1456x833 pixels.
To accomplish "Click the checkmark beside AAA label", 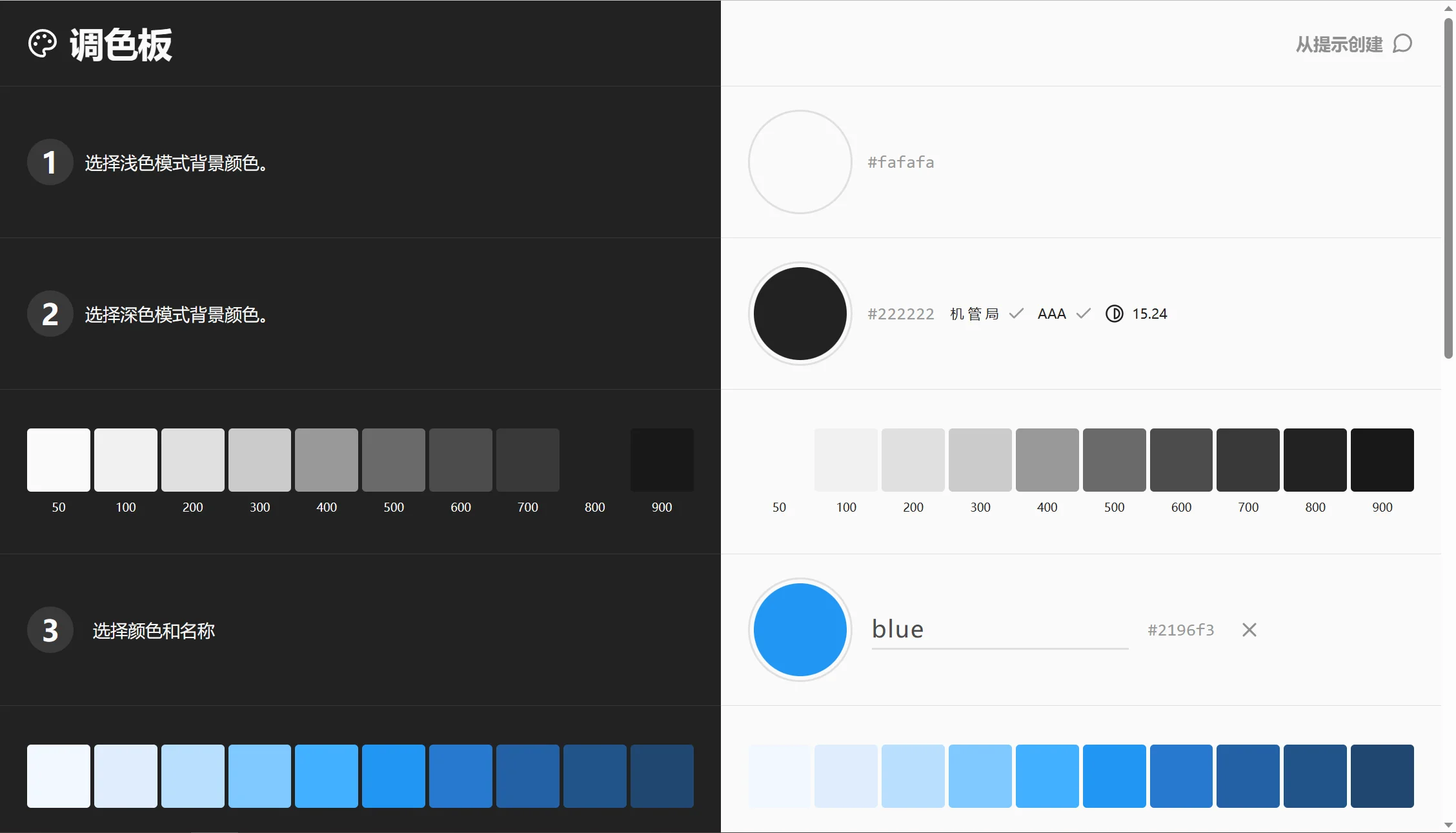I will (1083, 314).
